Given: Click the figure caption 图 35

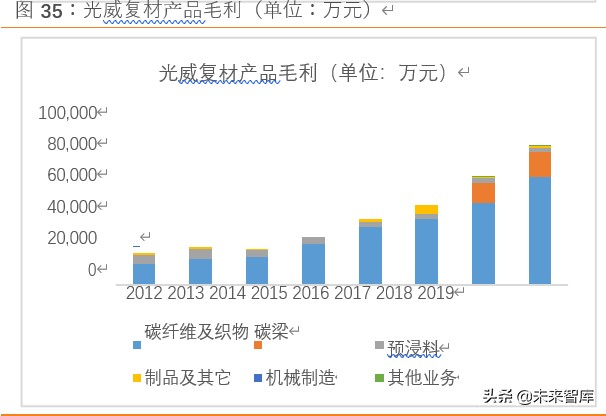Looking at the screenshot, I should [39, 10].
